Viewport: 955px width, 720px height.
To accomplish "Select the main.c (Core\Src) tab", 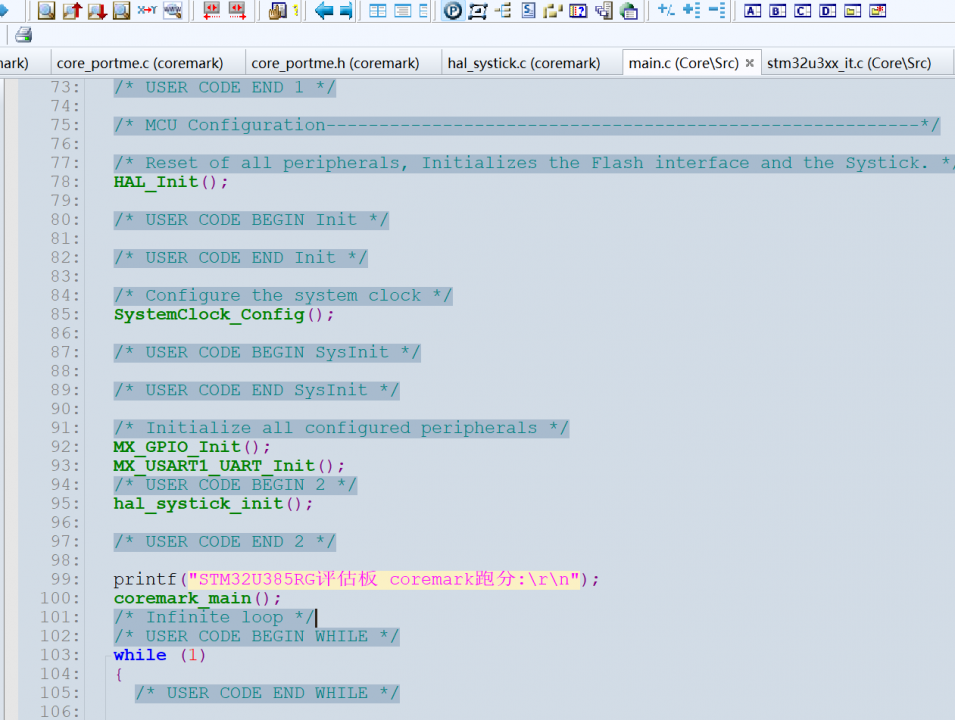I will tap(683, 63).
